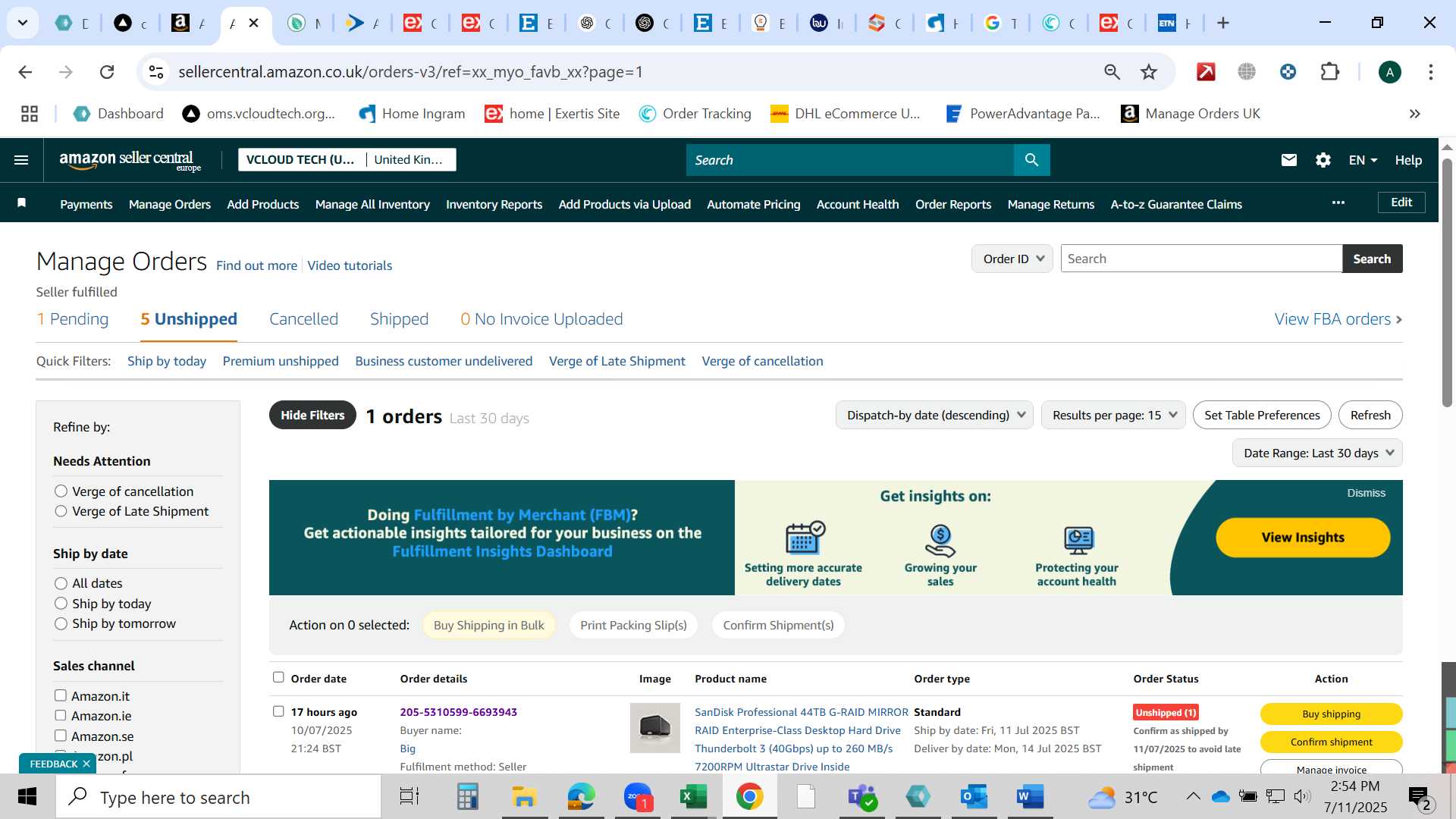Image resolution: width=1456 pixels, height=819 pixels.
Task: Open Account Health in the nav menu
Action: click(x=858, y=204)
